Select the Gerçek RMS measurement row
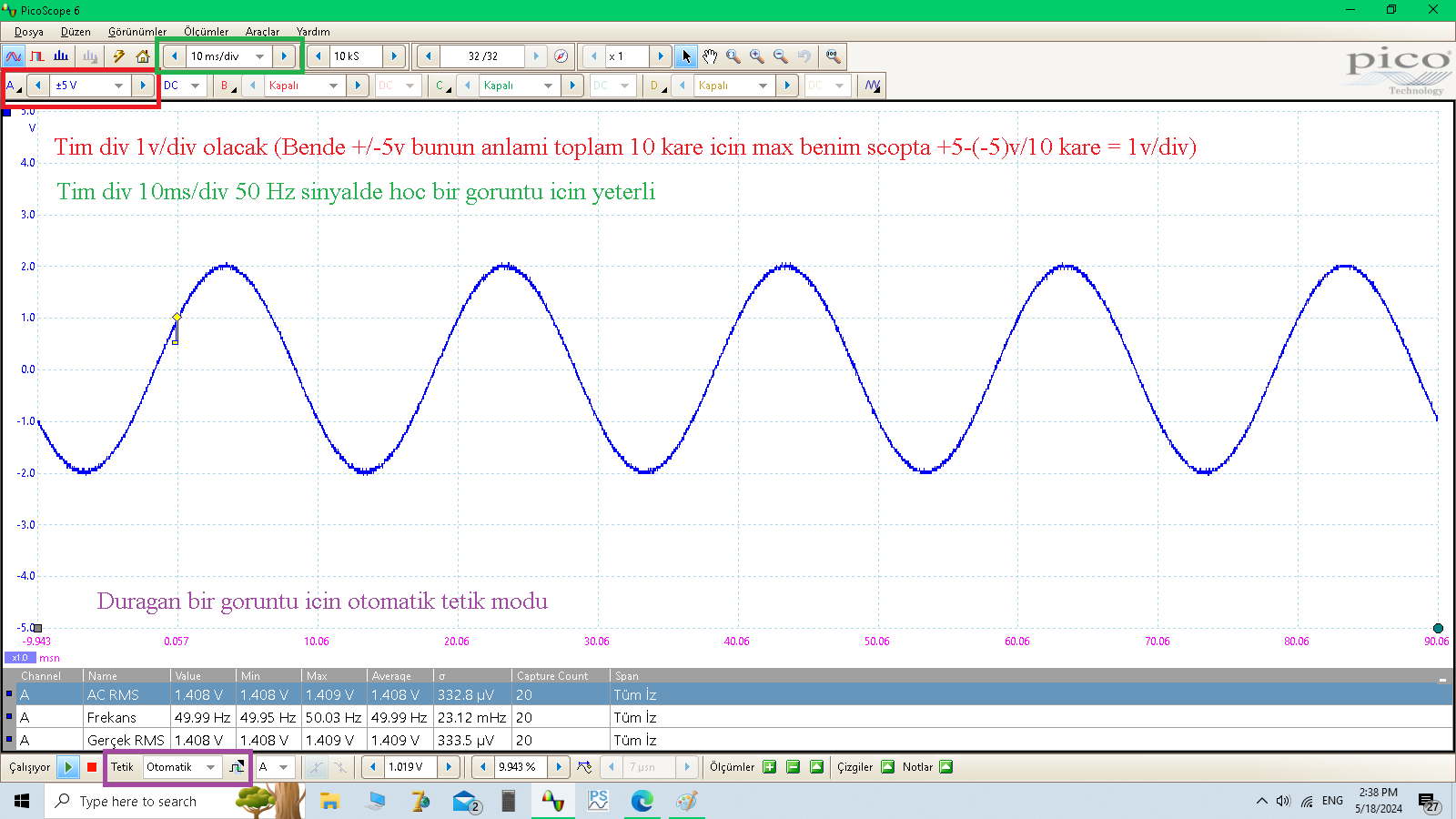 (727, 740)
